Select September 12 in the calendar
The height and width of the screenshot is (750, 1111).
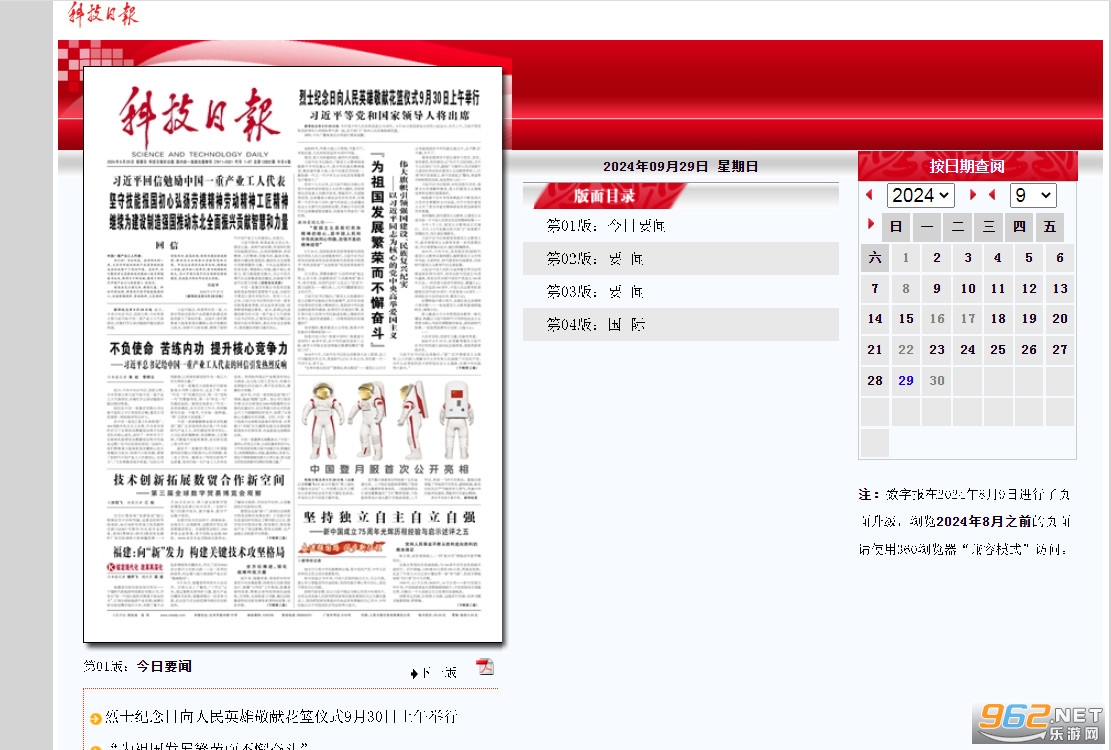point(1029,288)
